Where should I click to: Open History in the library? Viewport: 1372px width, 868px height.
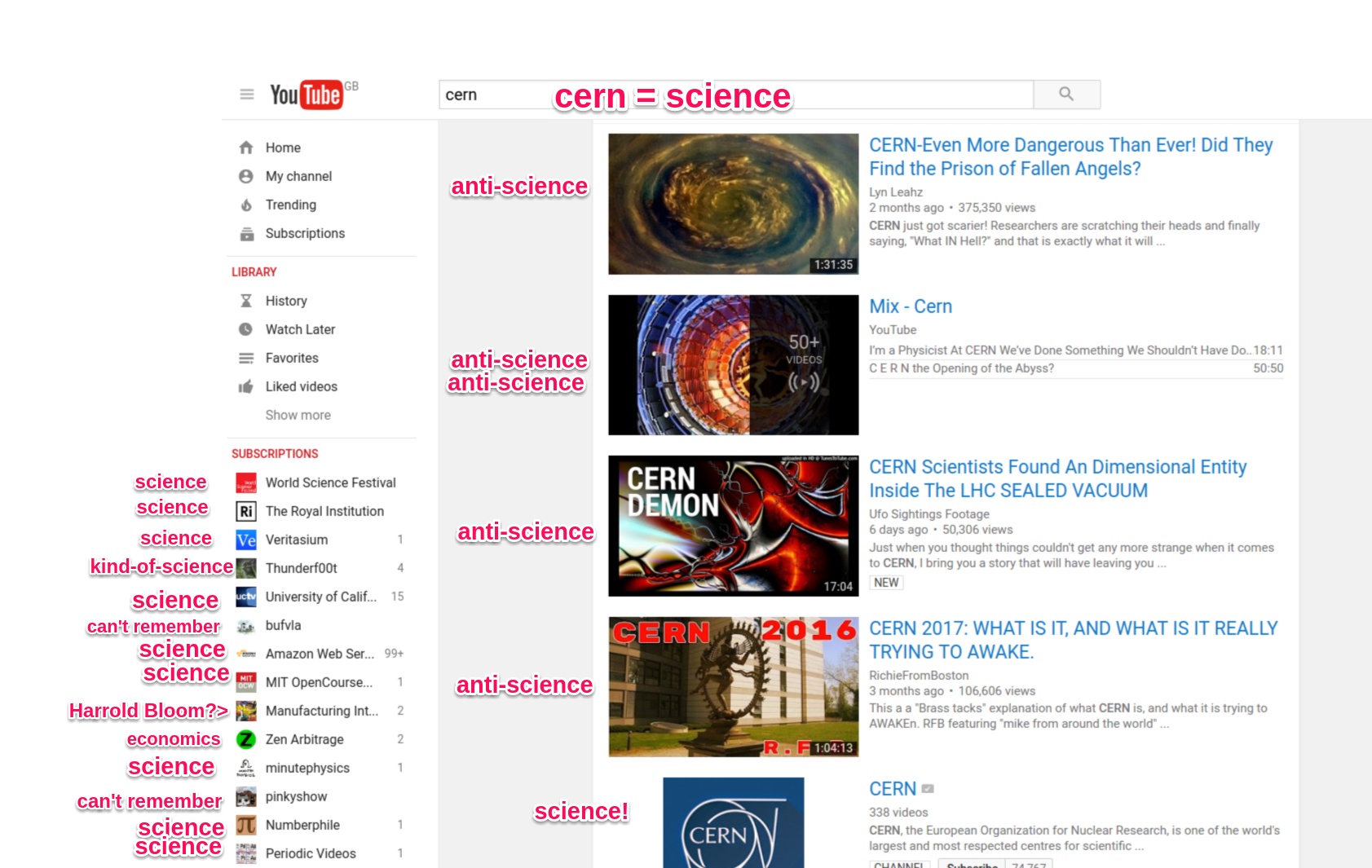point(286,301)
